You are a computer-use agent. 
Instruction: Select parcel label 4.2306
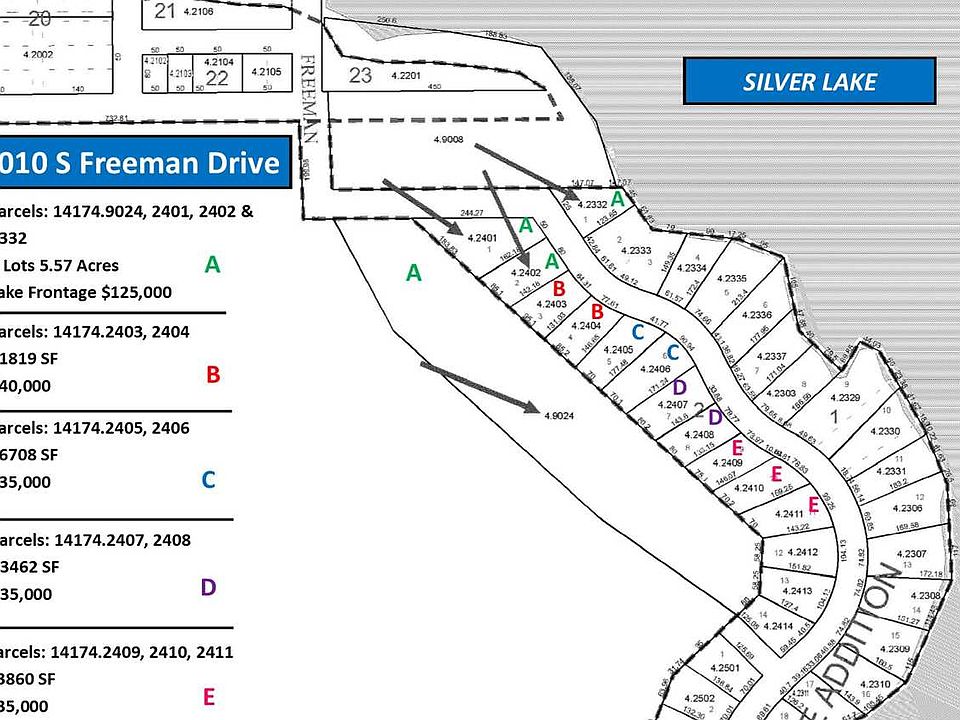907,508
